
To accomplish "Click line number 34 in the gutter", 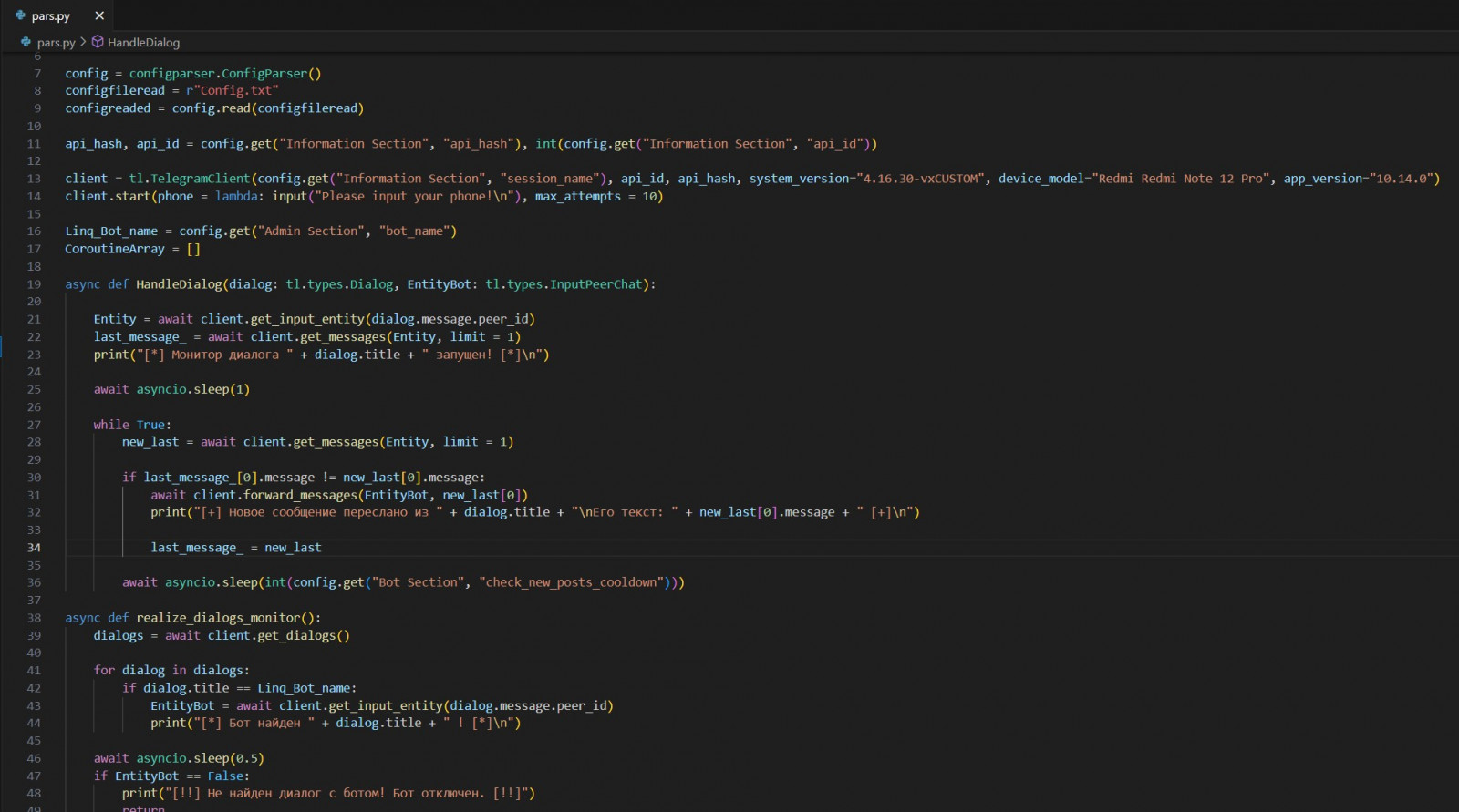I will 34,548.
